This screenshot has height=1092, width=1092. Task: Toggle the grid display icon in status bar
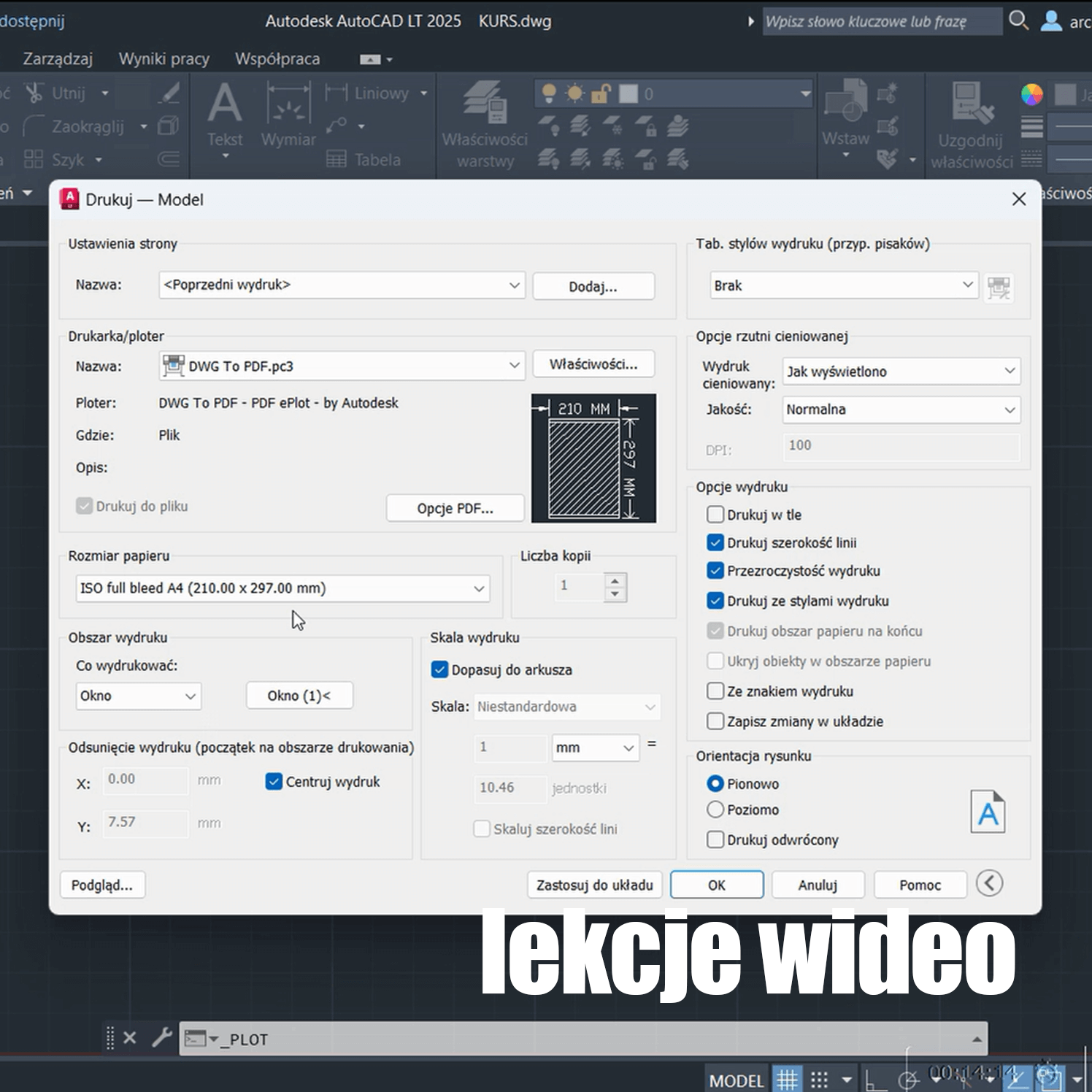787,1079
